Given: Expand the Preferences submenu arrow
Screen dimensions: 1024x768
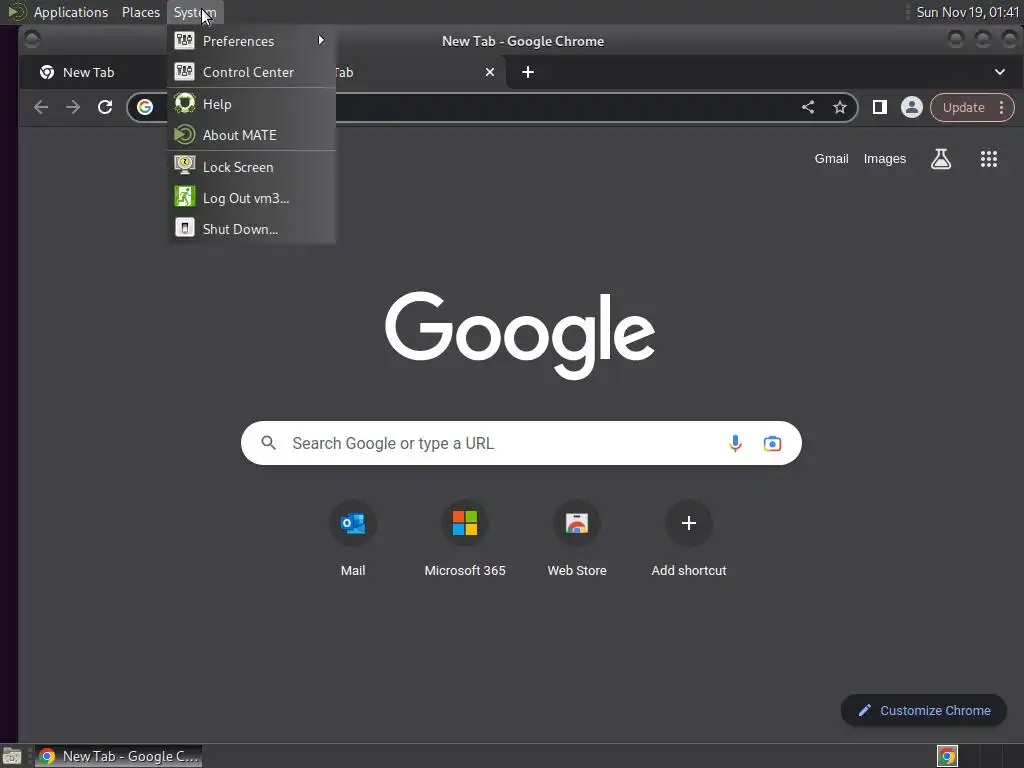Looking at the screenshot, I should tap(321, 40).
